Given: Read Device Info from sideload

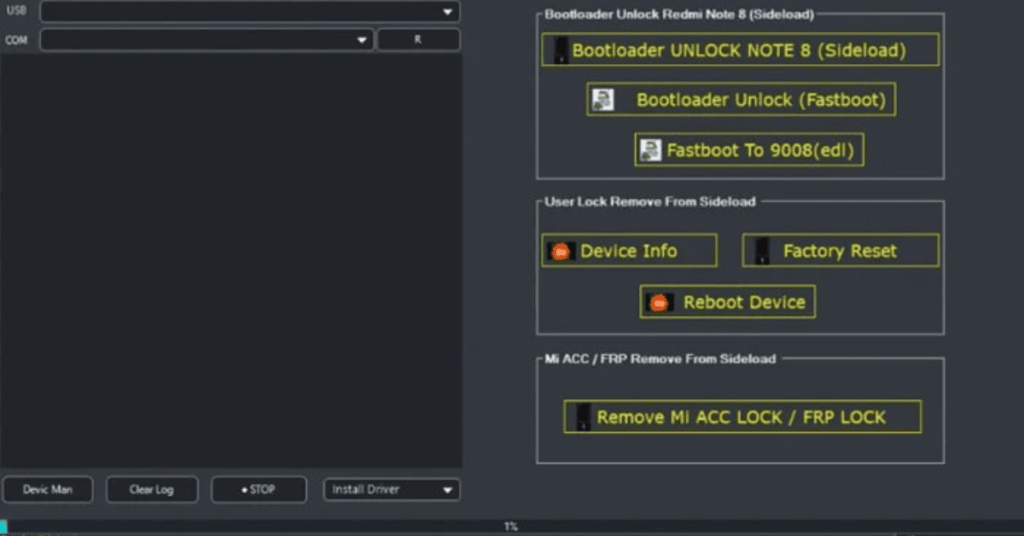Looking at the screenshot, I should pos(629,251).
